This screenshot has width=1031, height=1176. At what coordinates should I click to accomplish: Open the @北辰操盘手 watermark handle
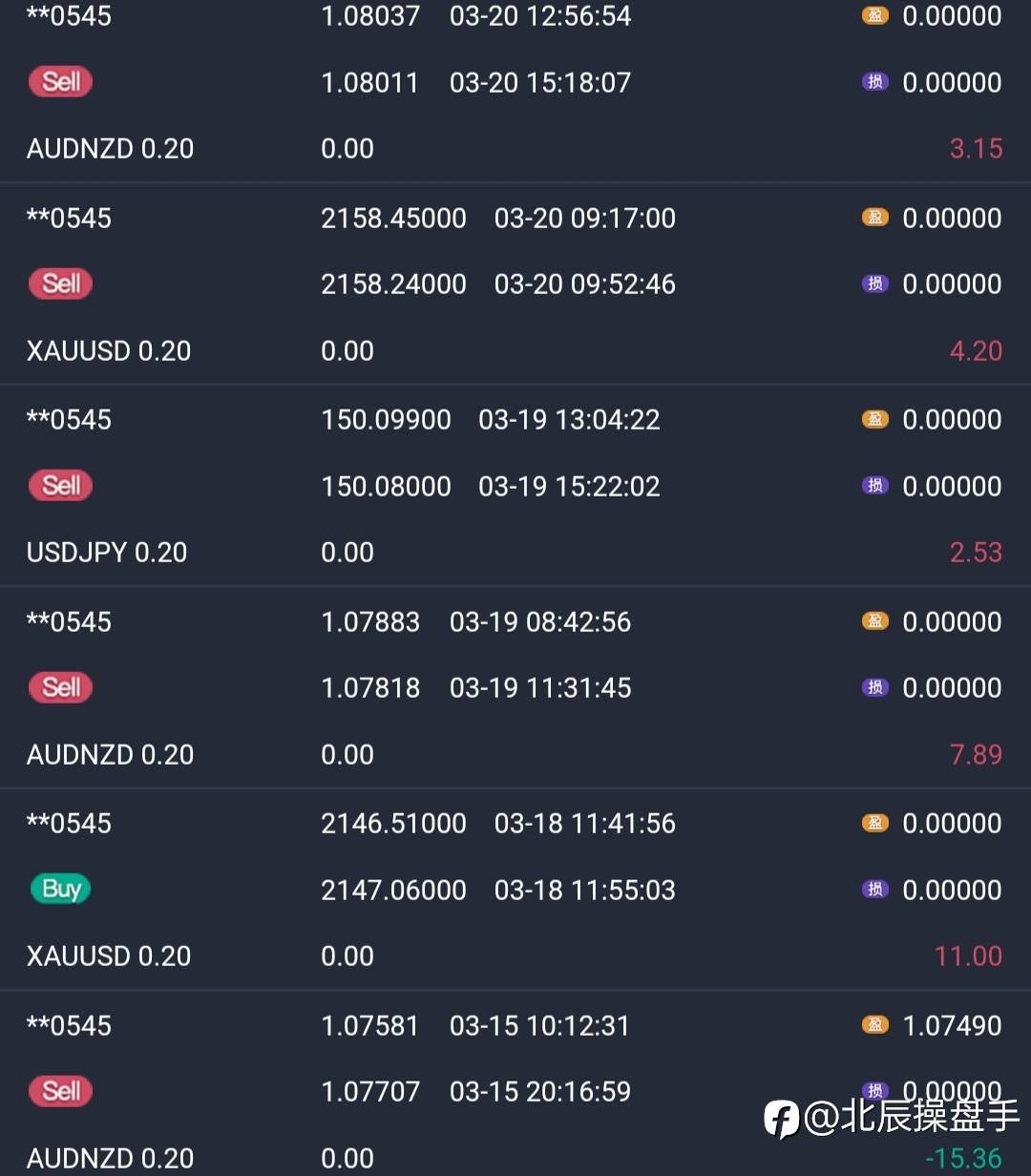[912, 1117]
